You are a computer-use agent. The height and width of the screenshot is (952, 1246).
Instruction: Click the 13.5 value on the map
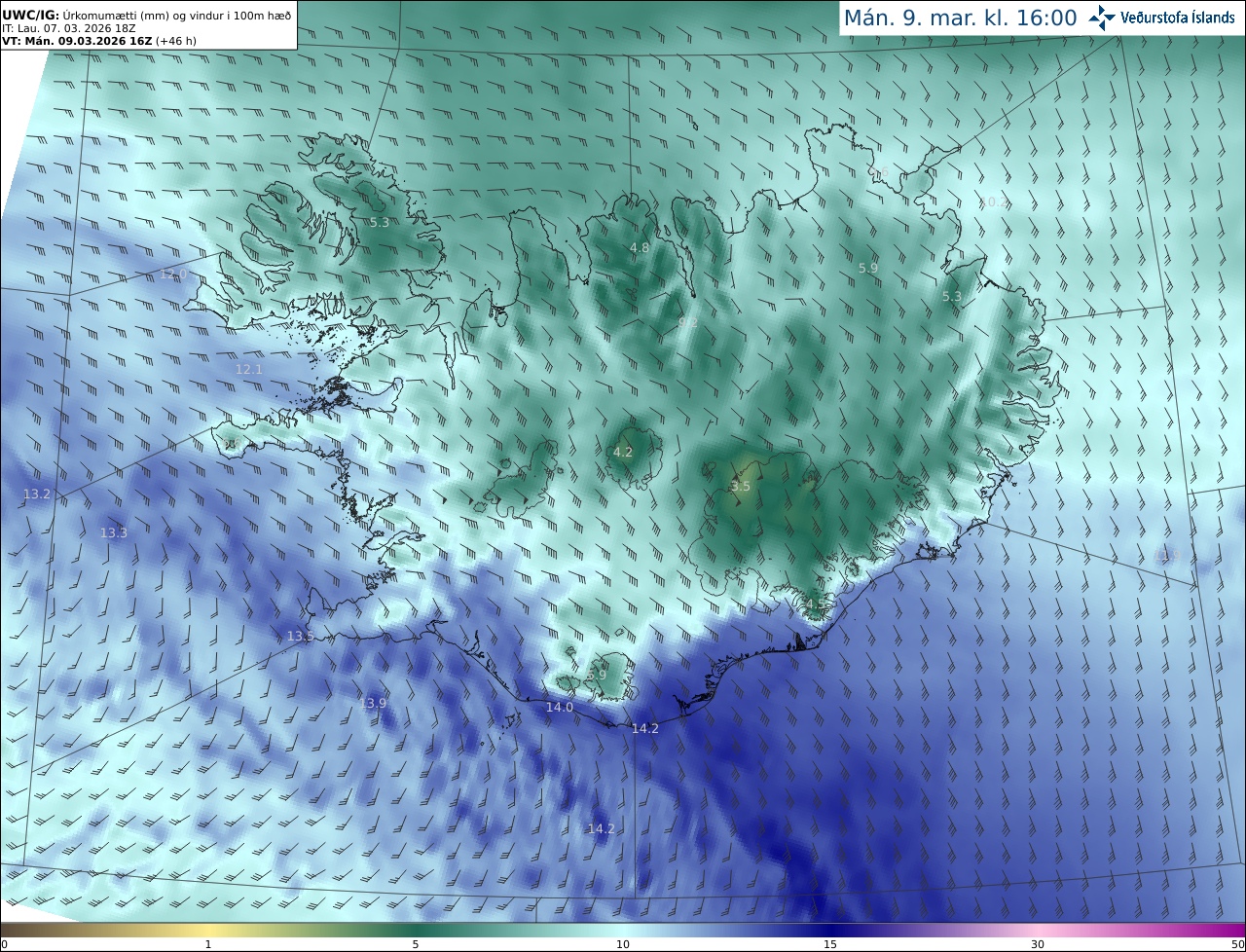(x=301, y=636)
